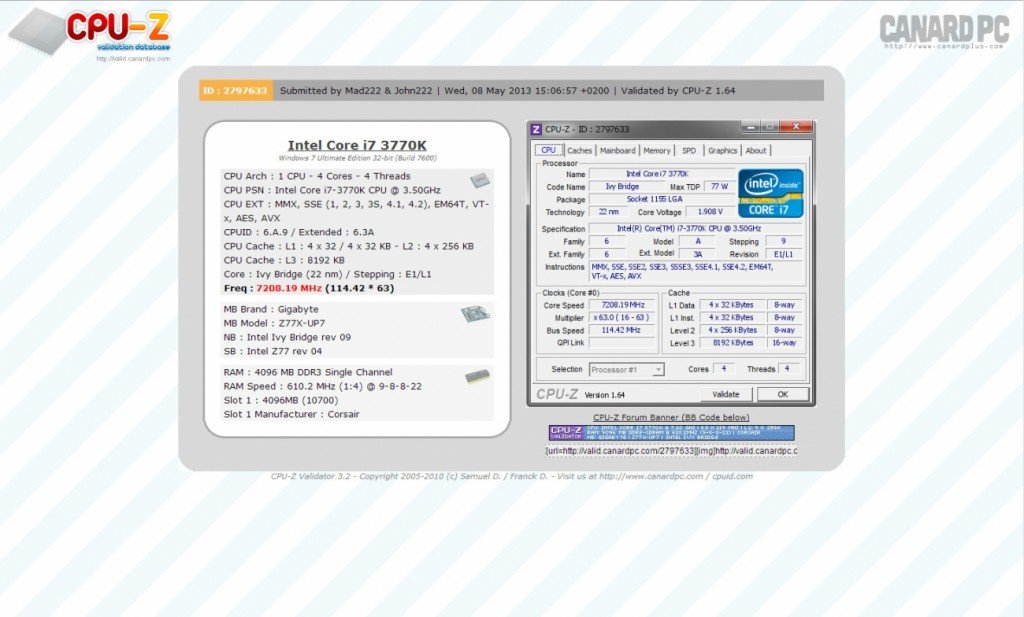Switch to the Caches tab

[x=580, y=151]
